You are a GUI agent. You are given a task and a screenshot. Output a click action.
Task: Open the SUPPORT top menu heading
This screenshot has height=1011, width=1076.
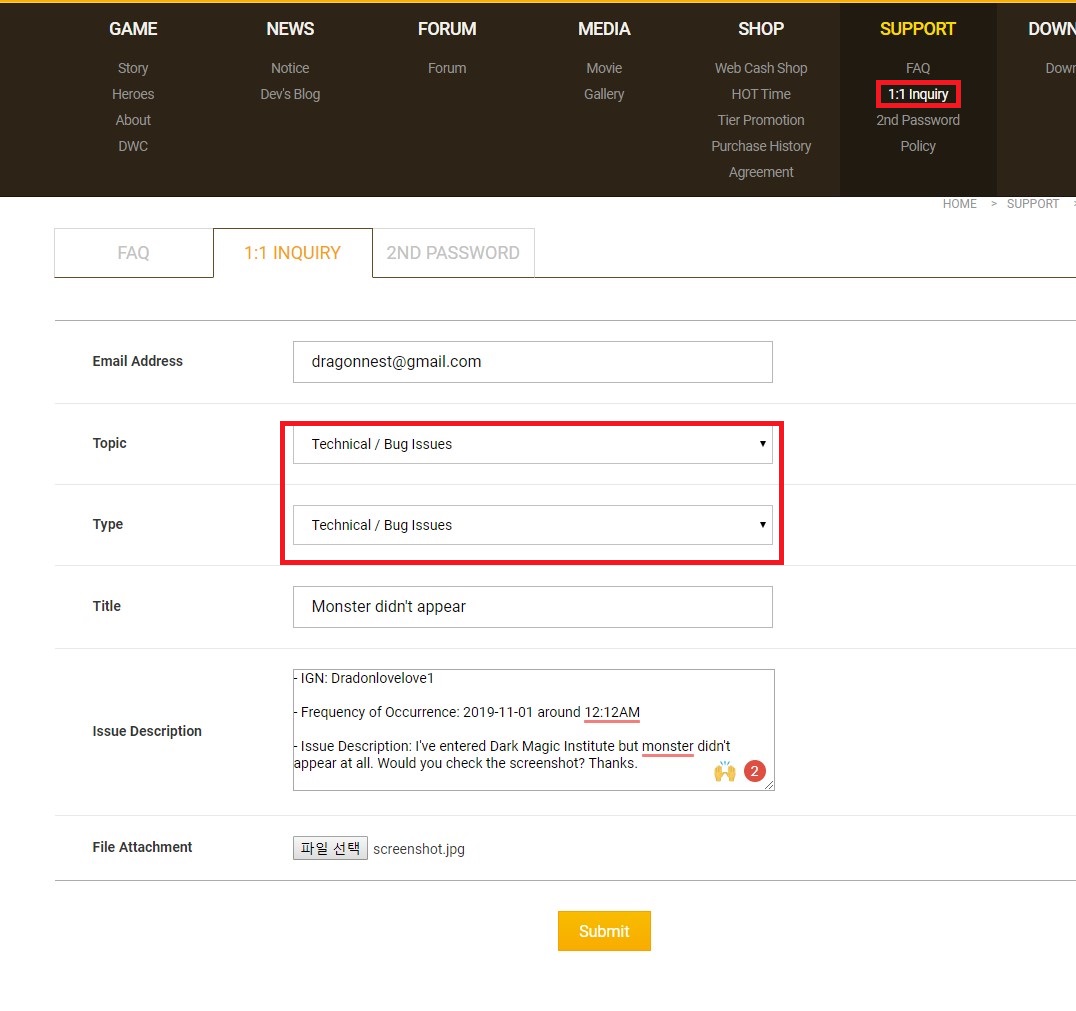coord(918,29)
